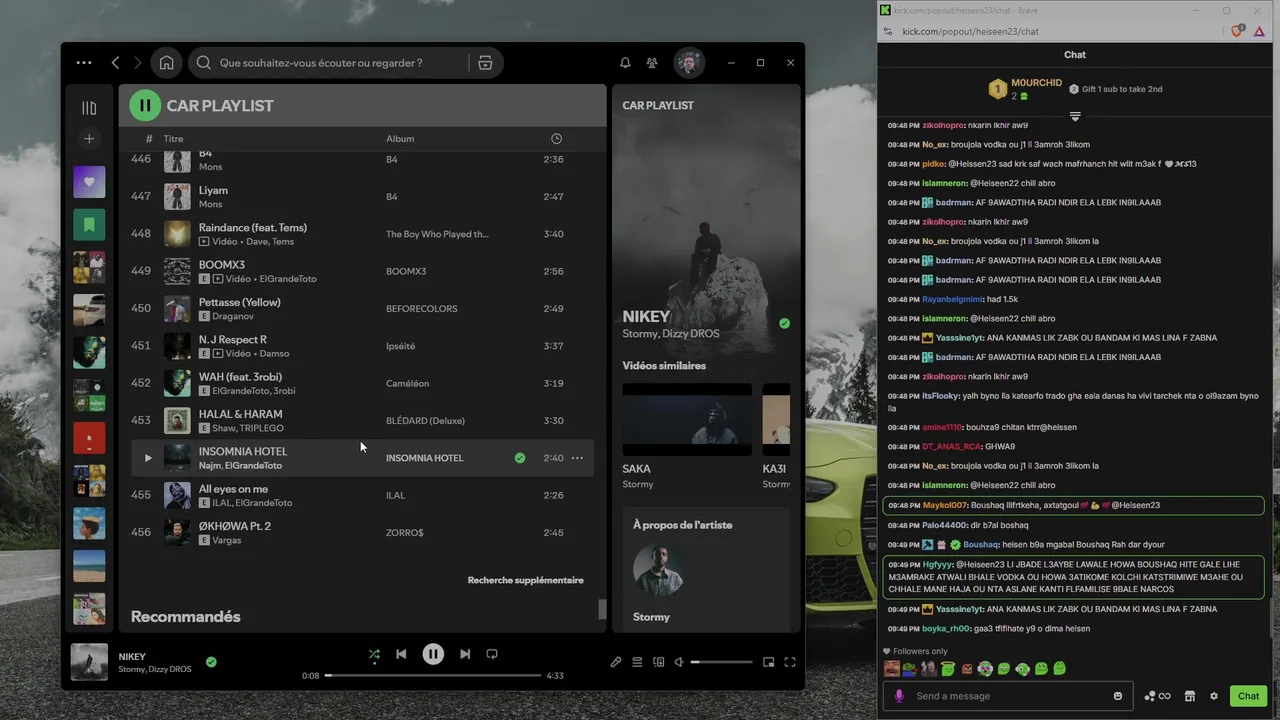Sort by the Album column header
The height and width of the screenshot is (720, 1280).
pyautogui.click(x=400, y=139)
